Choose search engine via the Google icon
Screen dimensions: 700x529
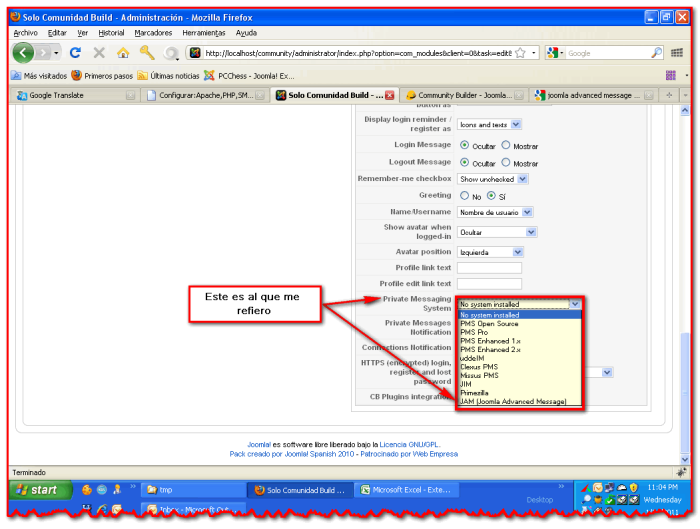coord(553,53)
